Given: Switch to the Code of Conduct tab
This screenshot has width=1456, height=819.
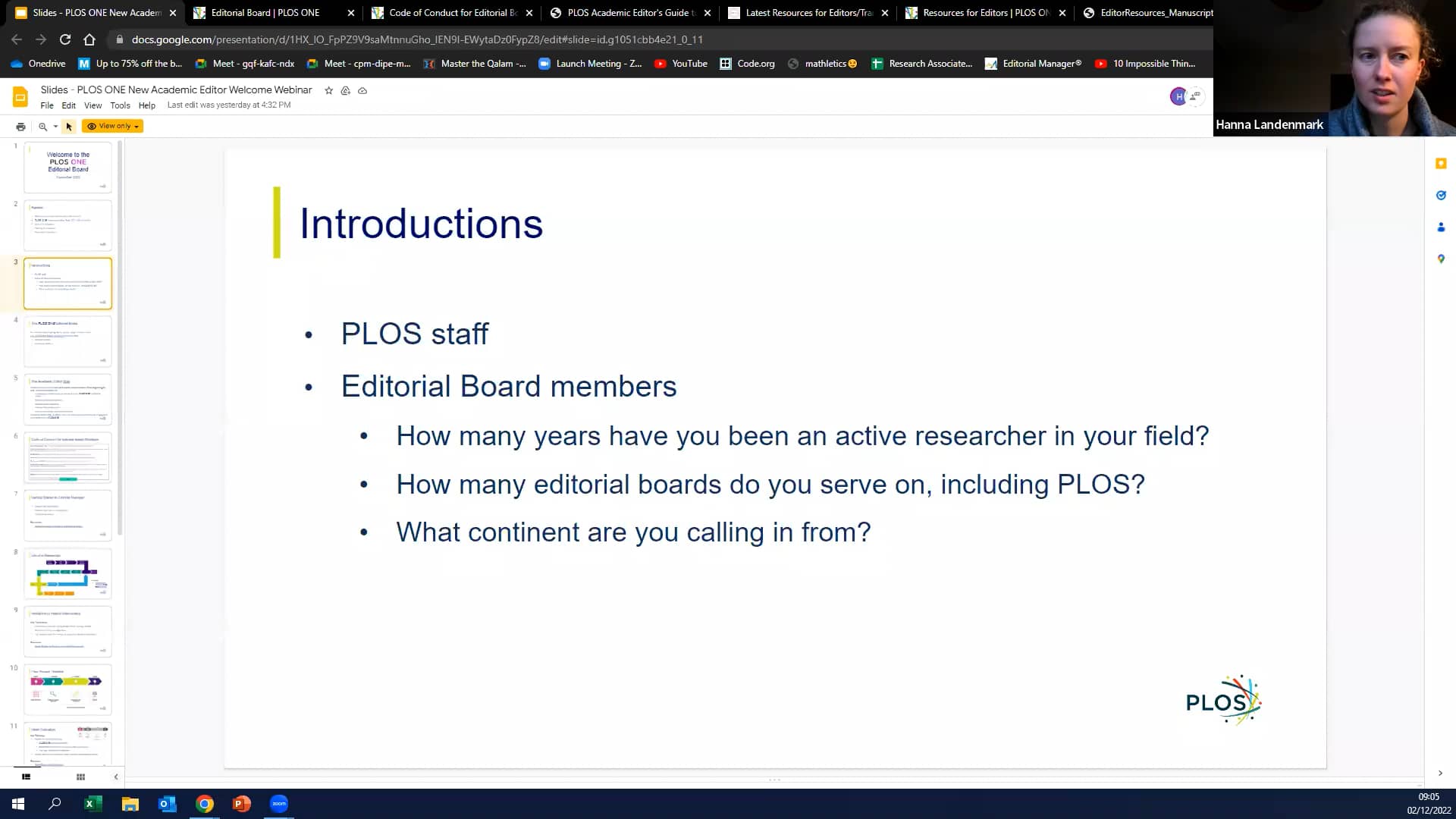Looking at the screenshot, I should tap(447, 12).
